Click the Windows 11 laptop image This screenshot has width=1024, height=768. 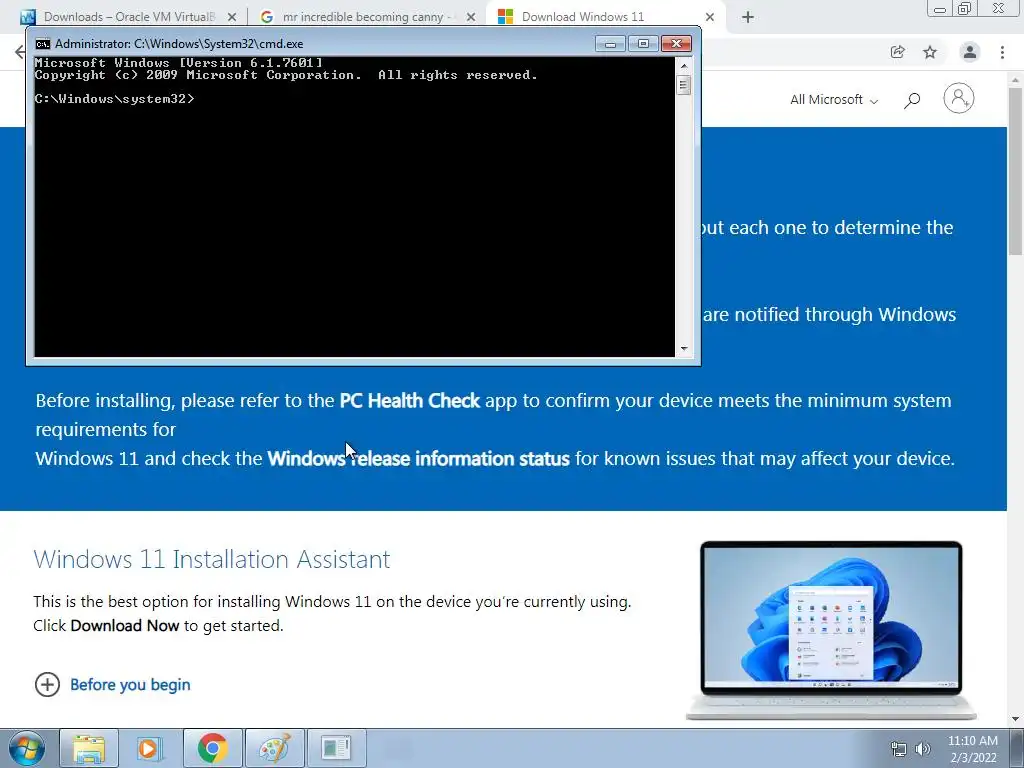(x=831, y=630)
